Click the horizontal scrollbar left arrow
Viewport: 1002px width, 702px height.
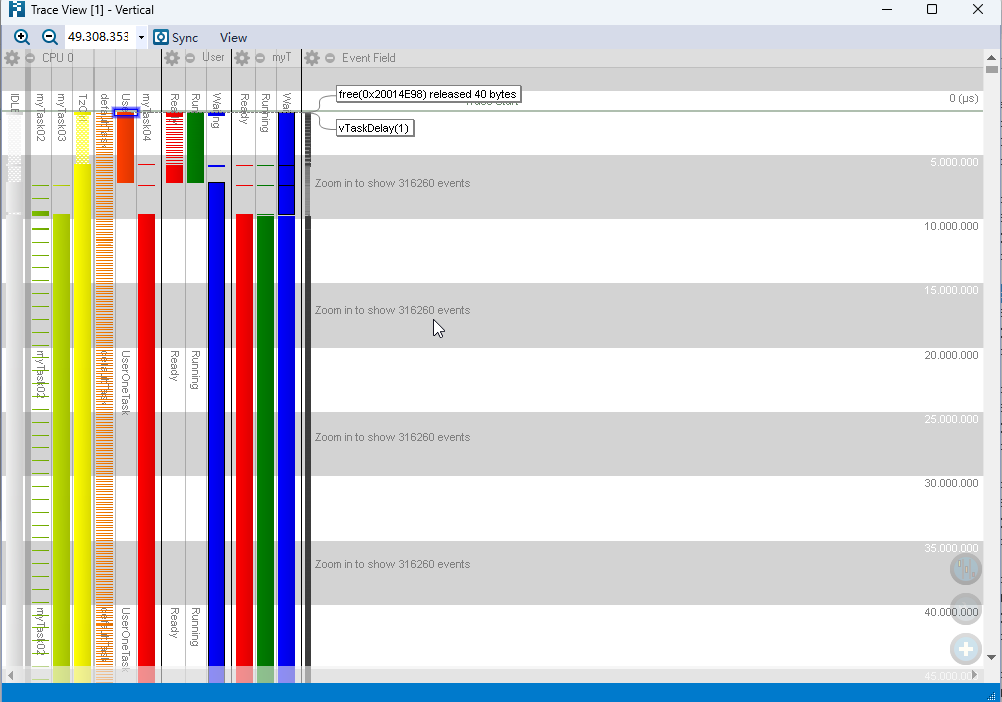pos(10,675)
